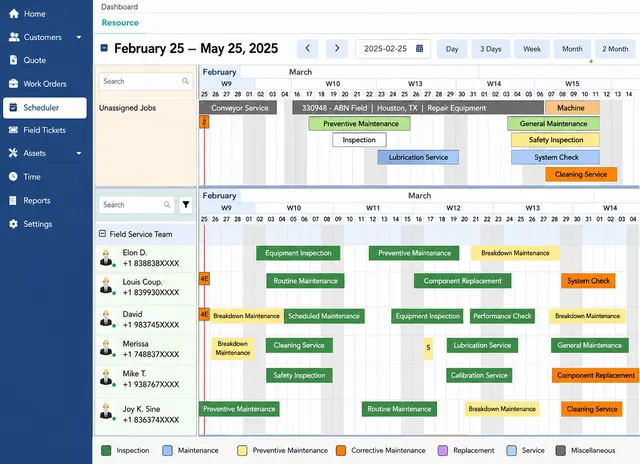Click the Work Orders briefcase icon
640x464 pixels.
[x=13, y=84]
